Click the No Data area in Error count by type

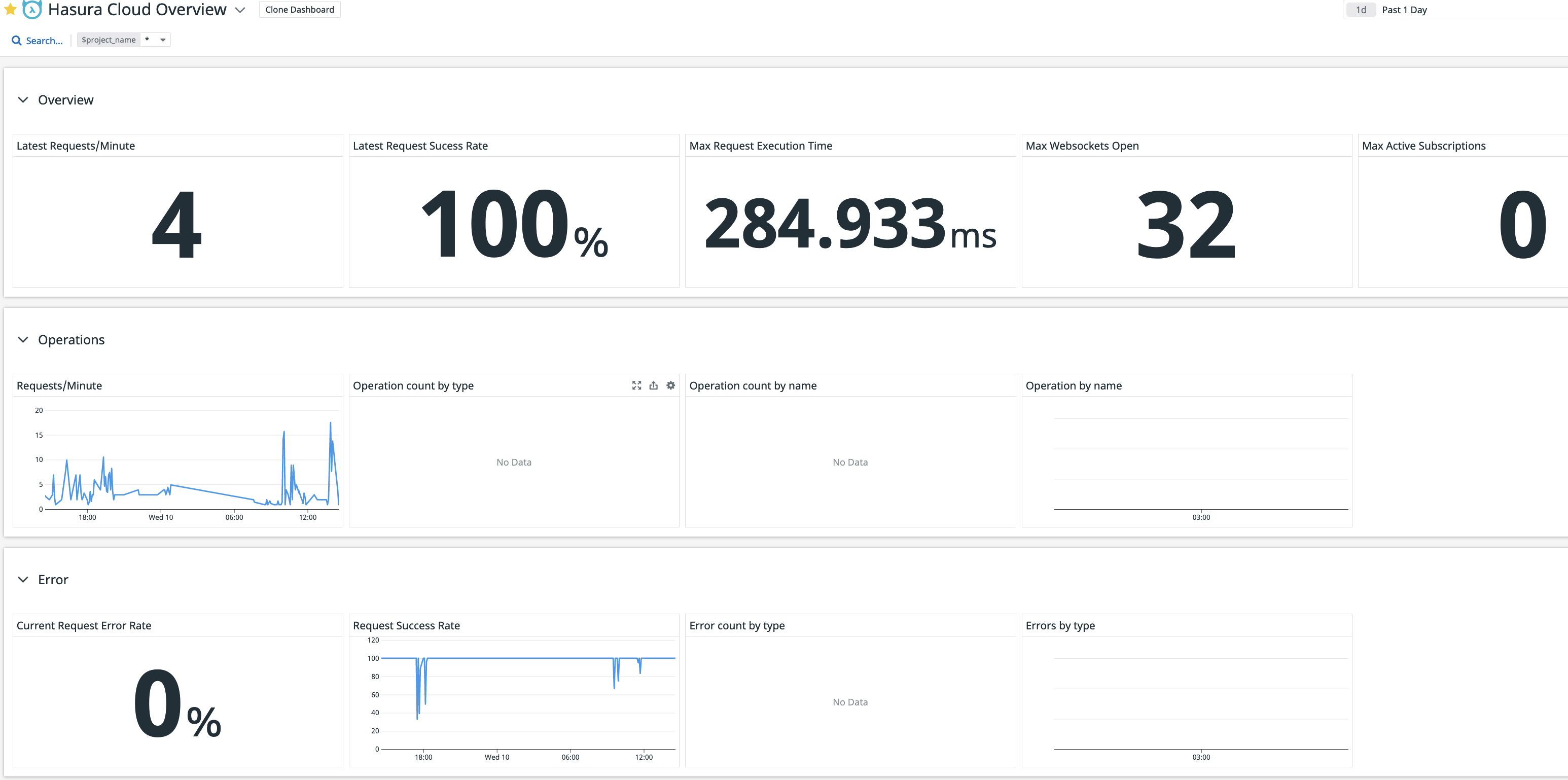coord(850,701)
